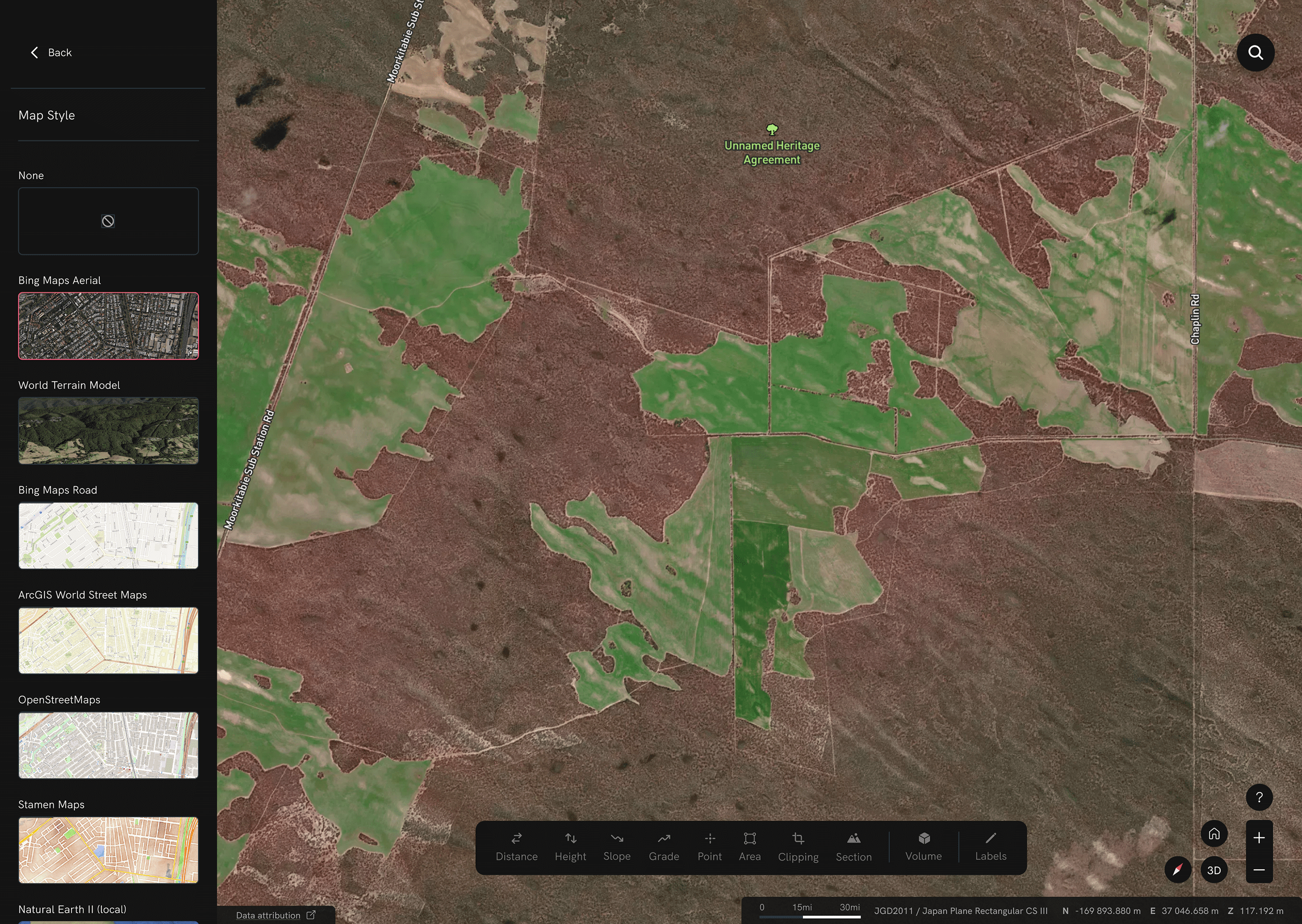Go to home view
This screenshot has width=1302, height=924.
(x=1214, y=833)
